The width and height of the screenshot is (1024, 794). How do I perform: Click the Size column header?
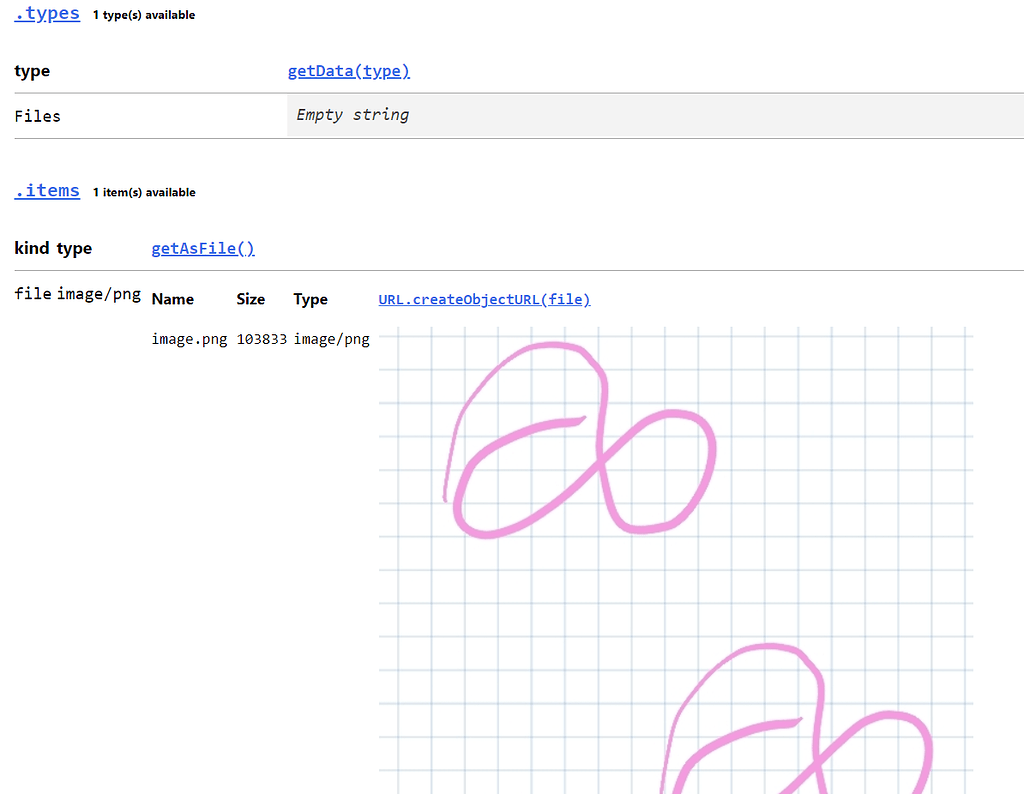tap(249, 299)
